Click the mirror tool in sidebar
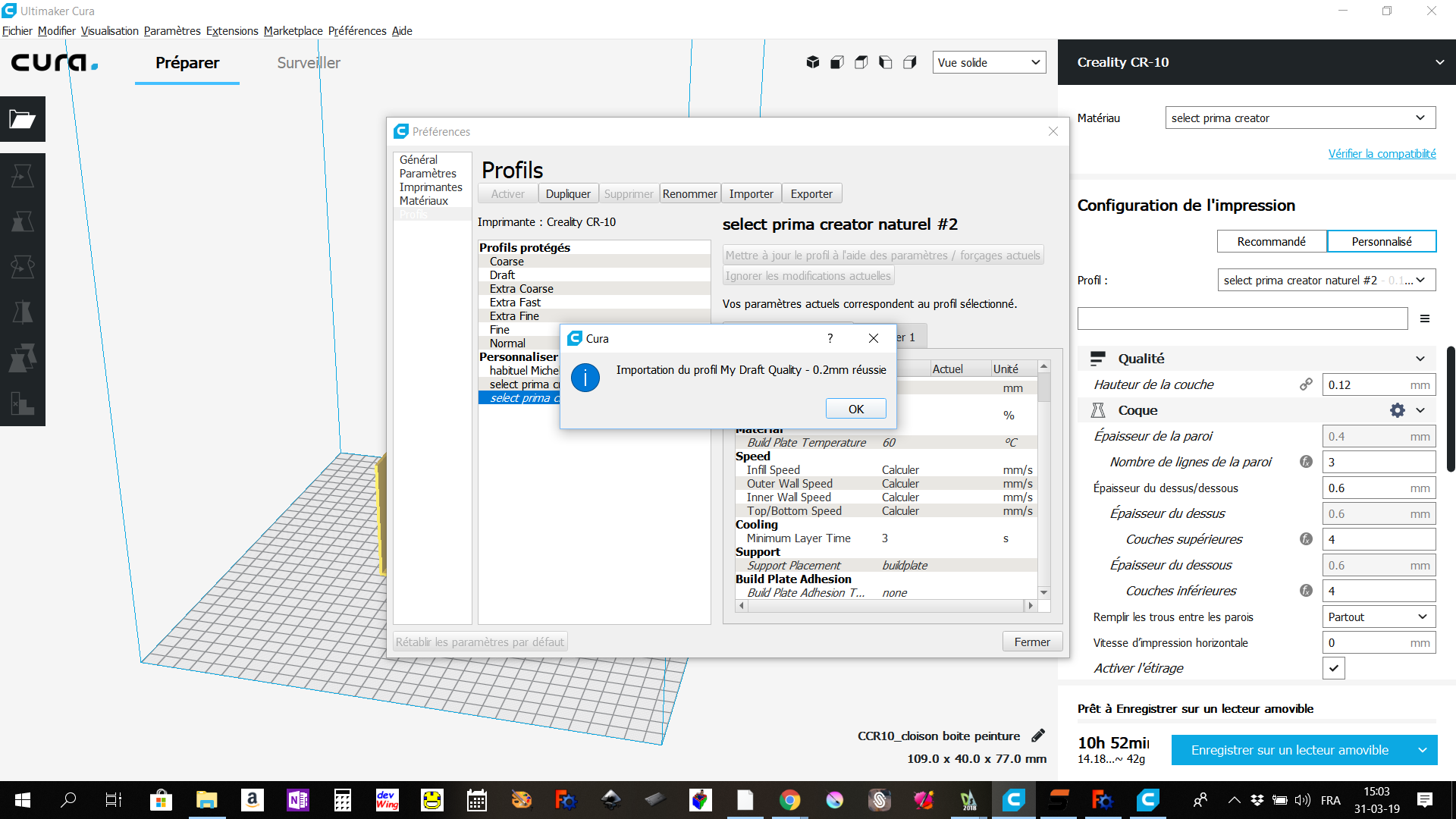Image resolution: width=1456 pixels, height=819 pixels. (23, 312)
